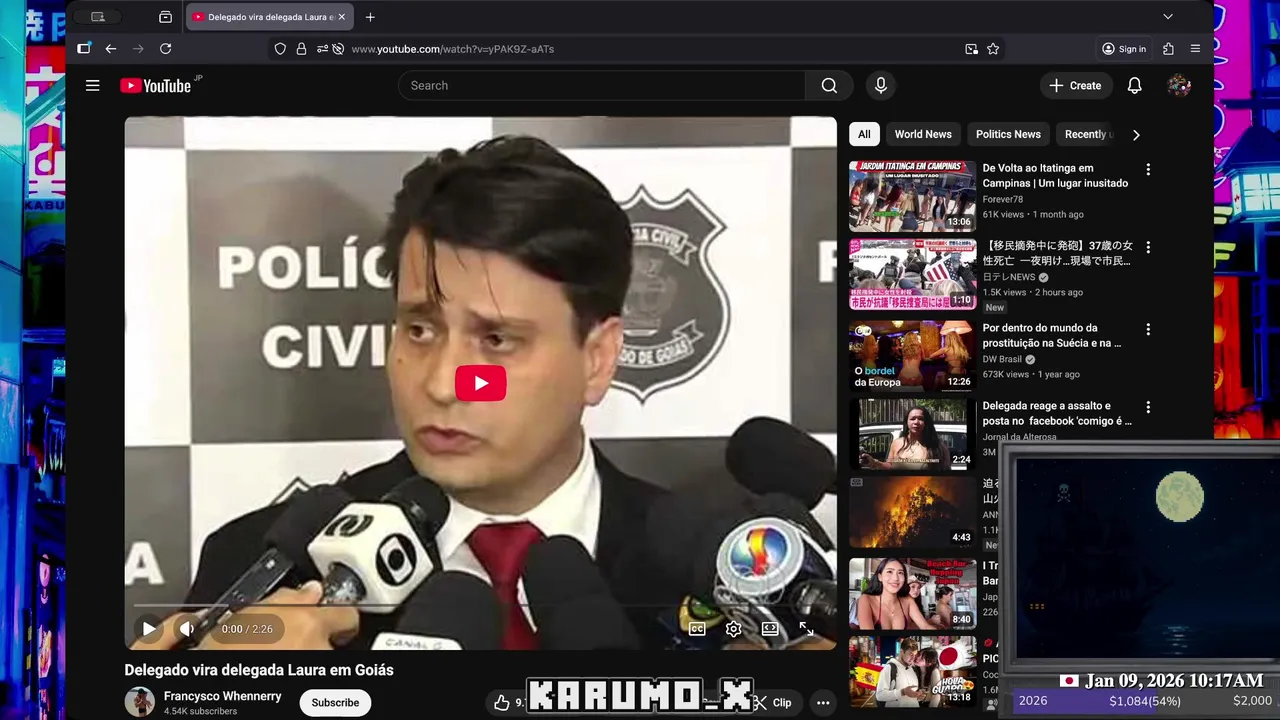Screen dimensions: 1280x720
Task: Open a new browser tab
Action: (370, 17)
